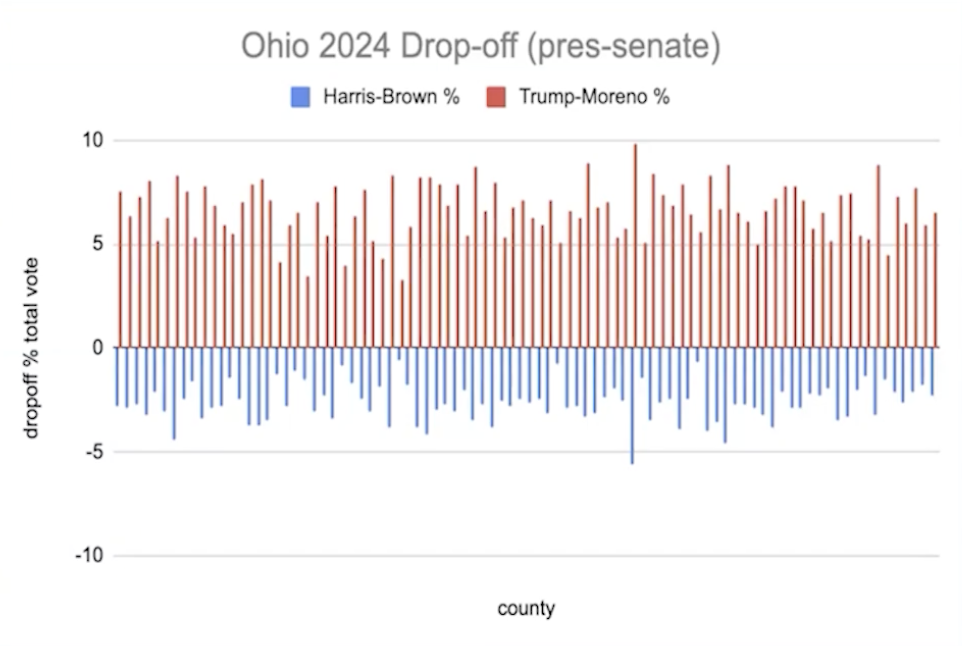
Task: Click the 10 y-axis tick label
Action: (93, 140)
